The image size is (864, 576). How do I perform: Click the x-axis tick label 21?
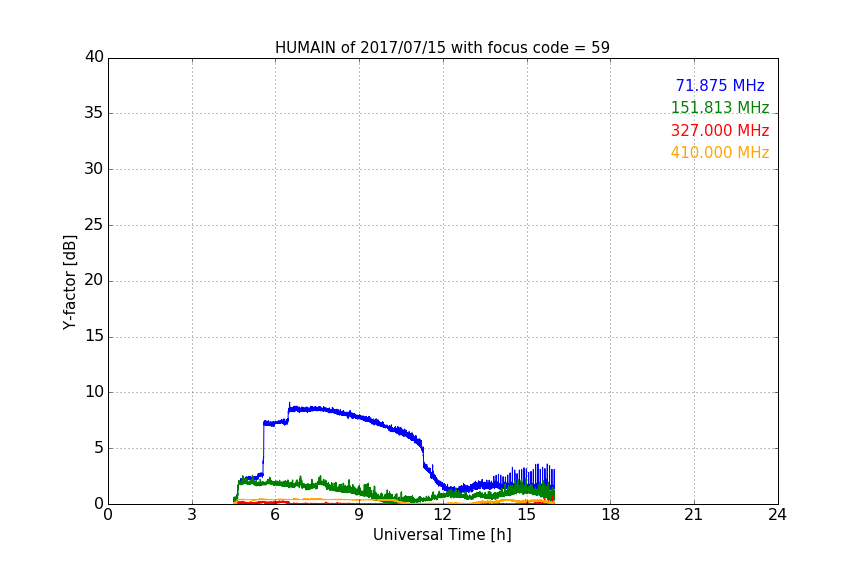click(694, 515)
